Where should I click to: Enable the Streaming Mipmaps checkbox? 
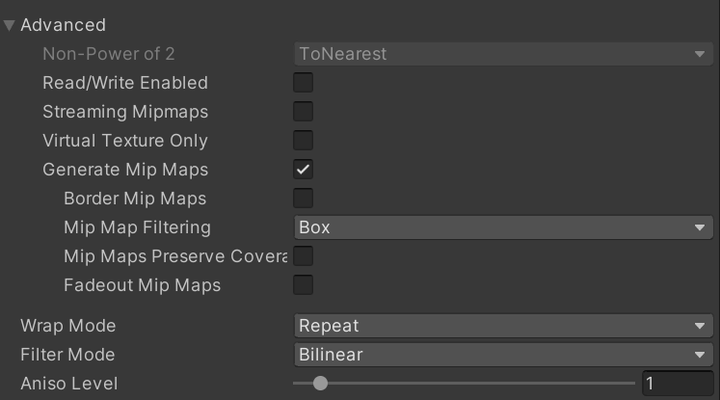pyautogui.click(x=303, y=112)
